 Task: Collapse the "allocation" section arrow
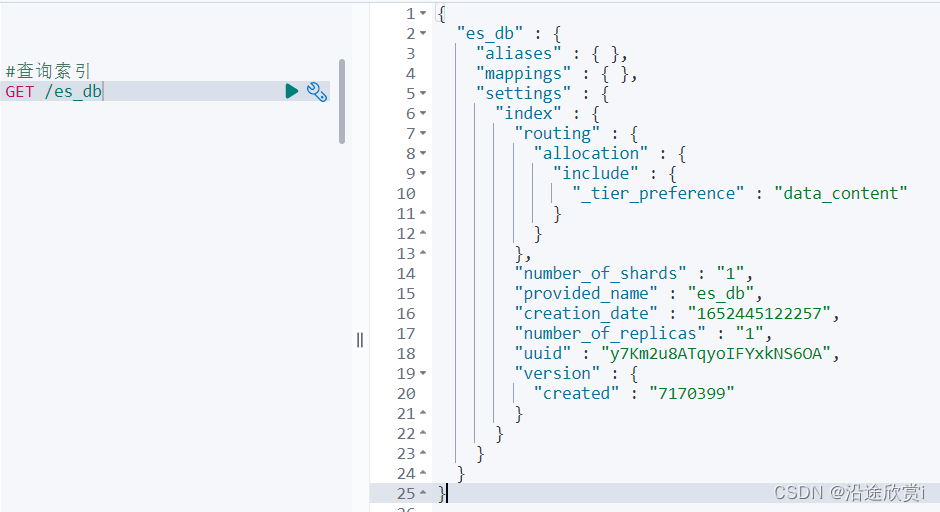pyautogui.click(x=423, y=154)
